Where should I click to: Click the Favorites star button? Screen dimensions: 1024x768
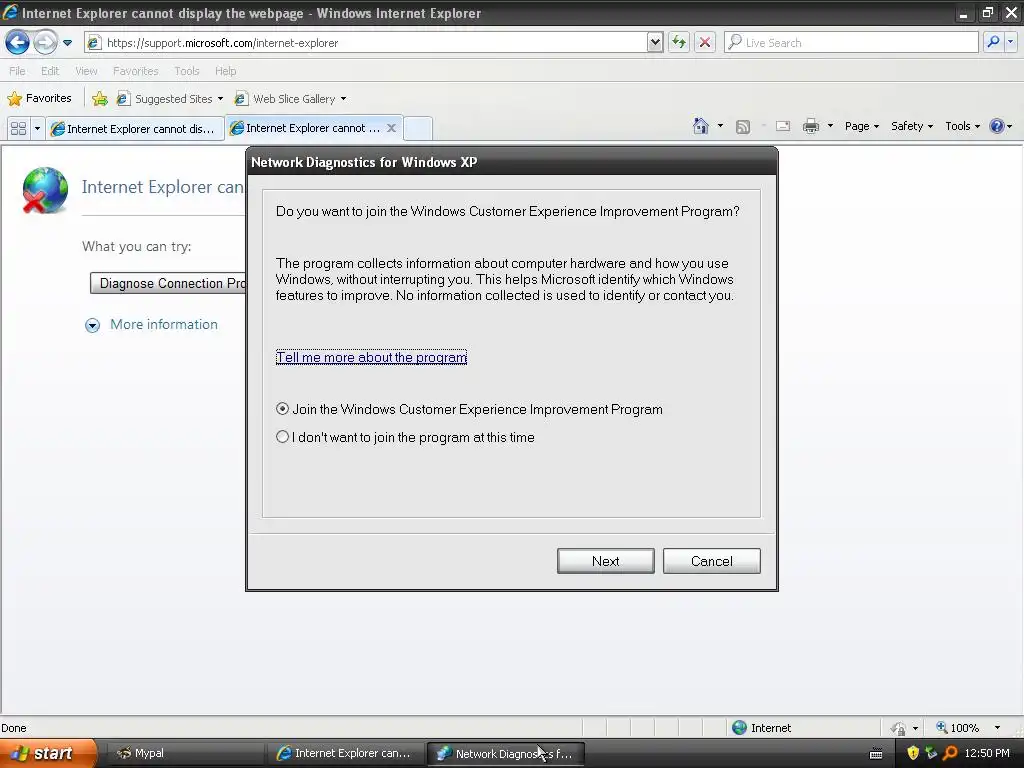39,99
